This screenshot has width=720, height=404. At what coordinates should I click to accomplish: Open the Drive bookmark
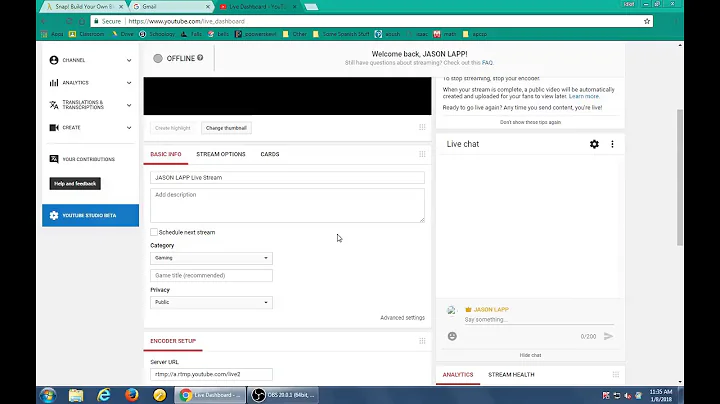click(123, 34)
